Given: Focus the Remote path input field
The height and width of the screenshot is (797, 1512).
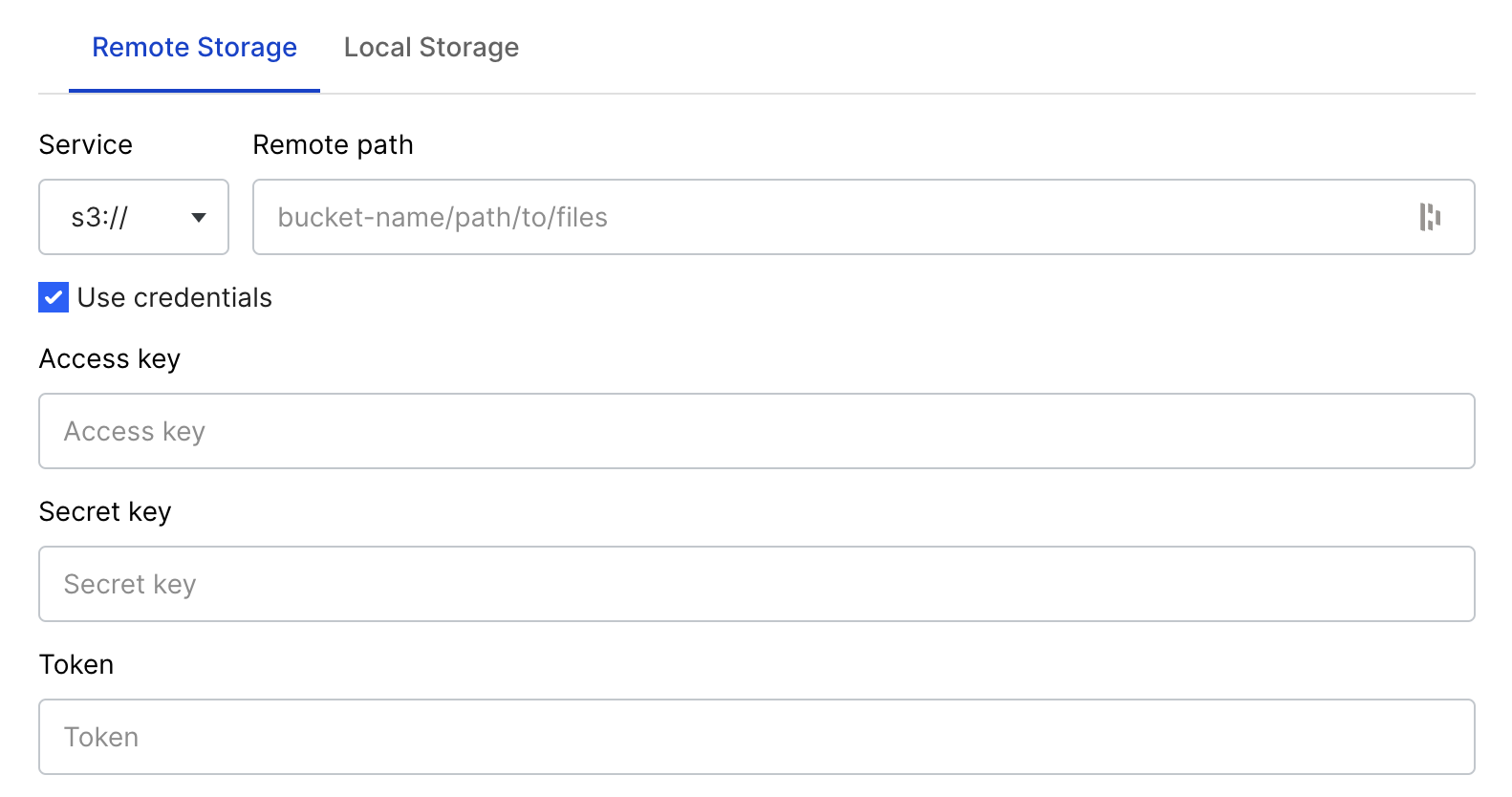Looking at the screenshot, I should click(x=864, y=217).
